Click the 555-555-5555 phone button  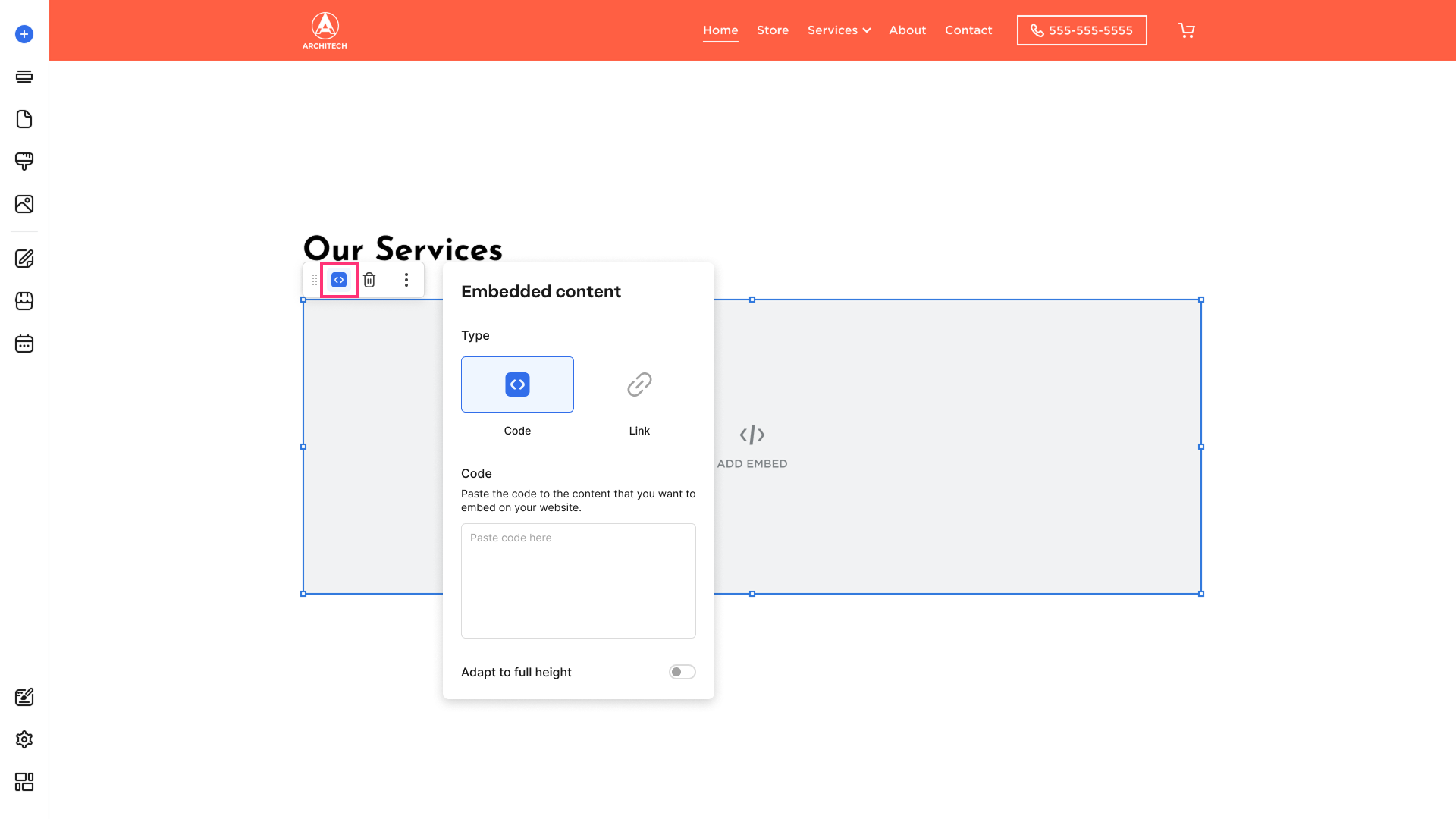pyautogui.click(x=1081, y=30)
